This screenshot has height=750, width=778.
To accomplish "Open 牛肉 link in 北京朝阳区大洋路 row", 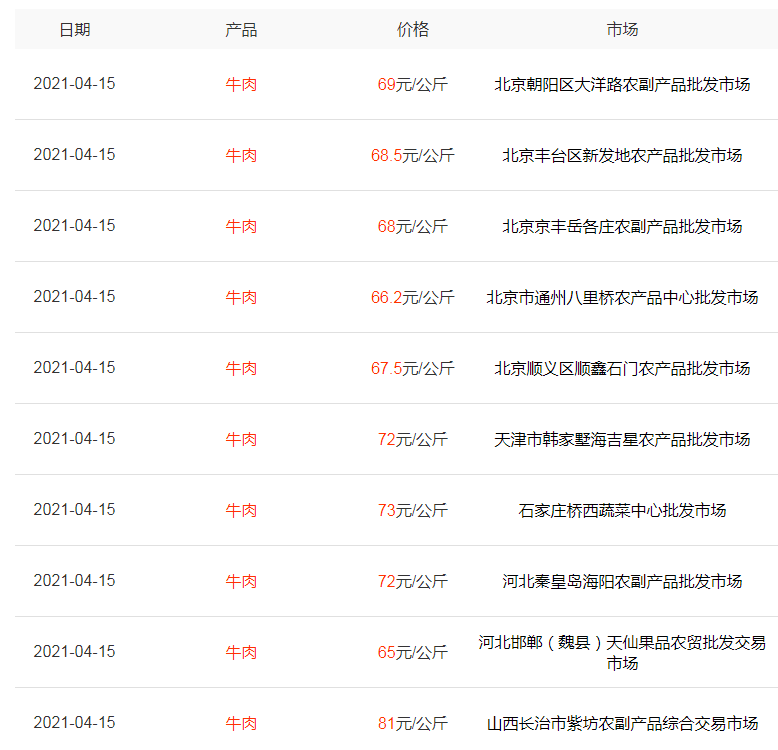I will [241, 84].
